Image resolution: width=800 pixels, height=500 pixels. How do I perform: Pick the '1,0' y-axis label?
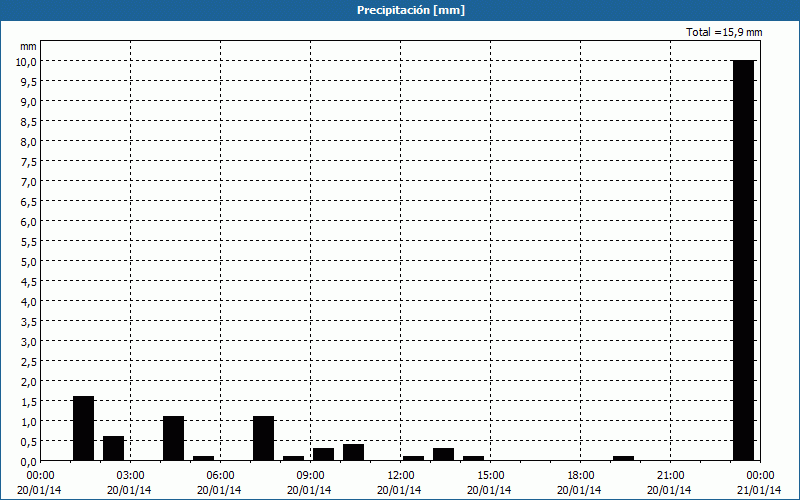[29, 421]
